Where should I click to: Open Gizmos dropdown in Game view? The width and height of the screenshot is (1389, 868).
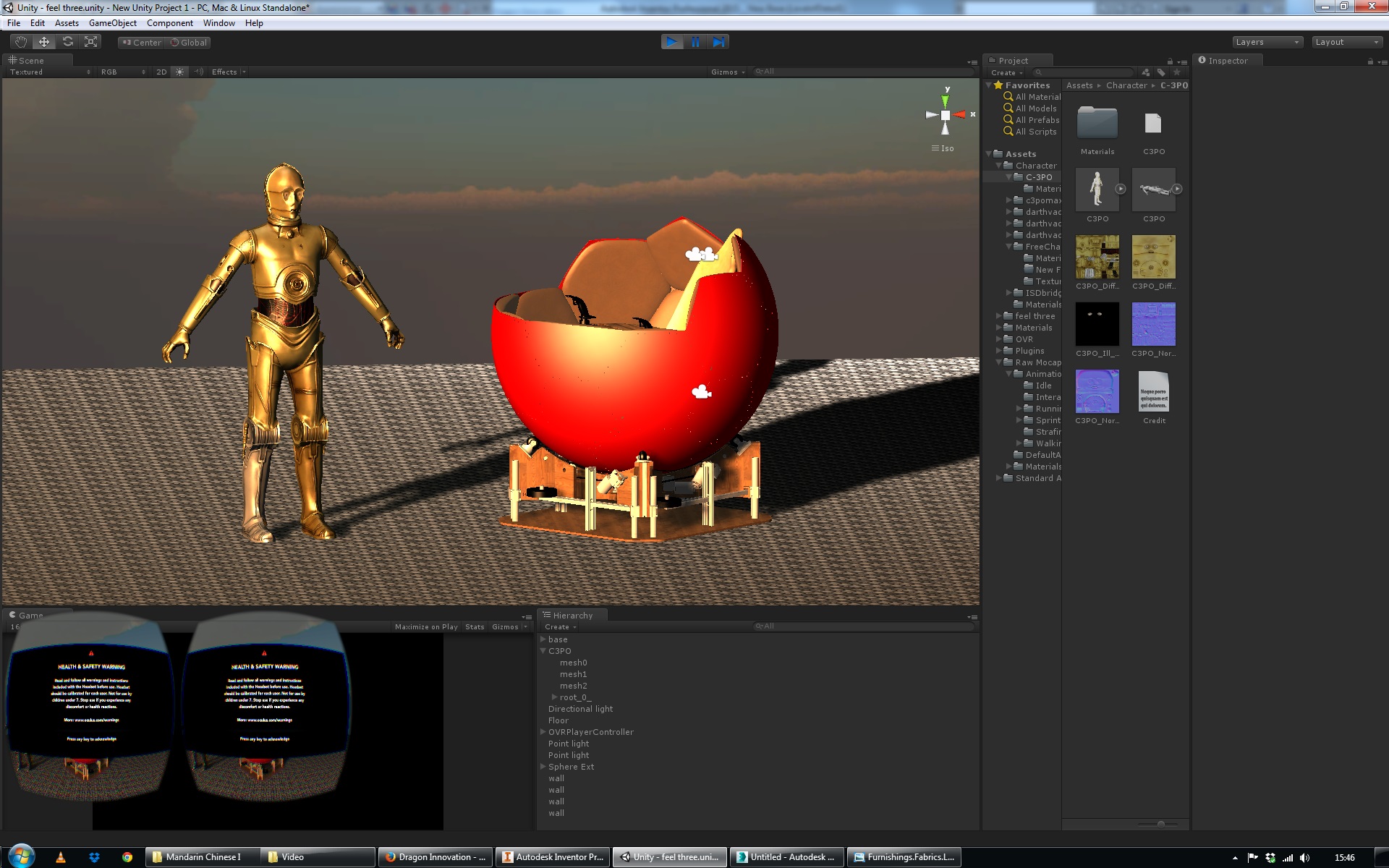(509, 627)
